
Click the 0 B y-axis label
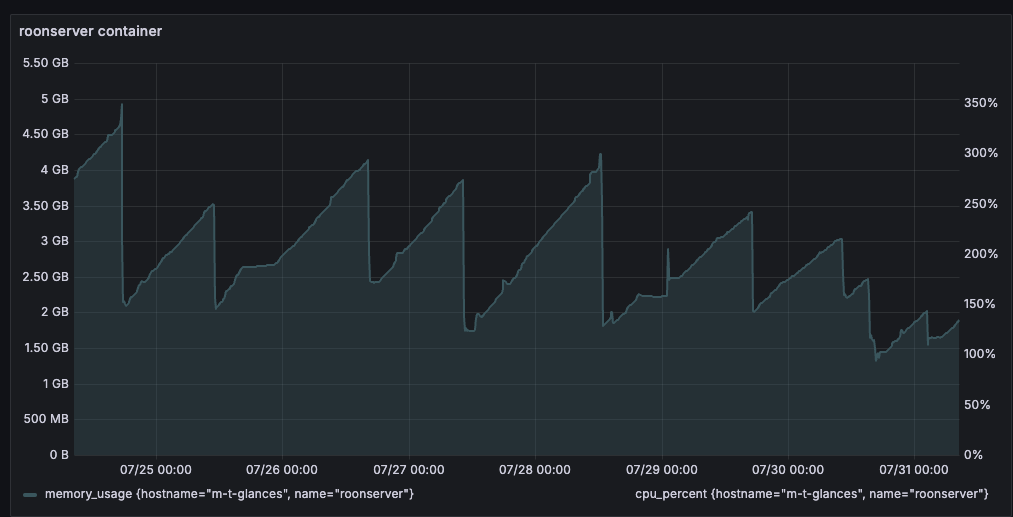tap(59, 455)
